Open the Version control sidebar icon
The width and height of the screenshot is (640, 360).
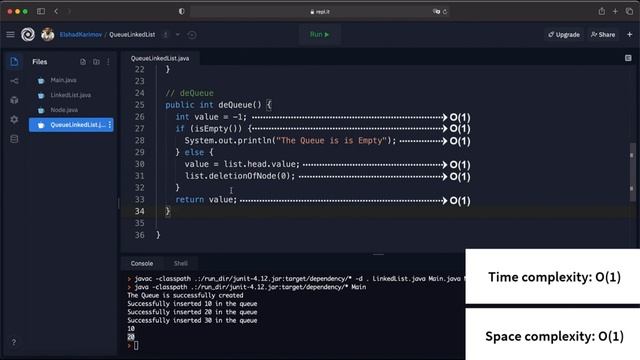click(14, 81)
